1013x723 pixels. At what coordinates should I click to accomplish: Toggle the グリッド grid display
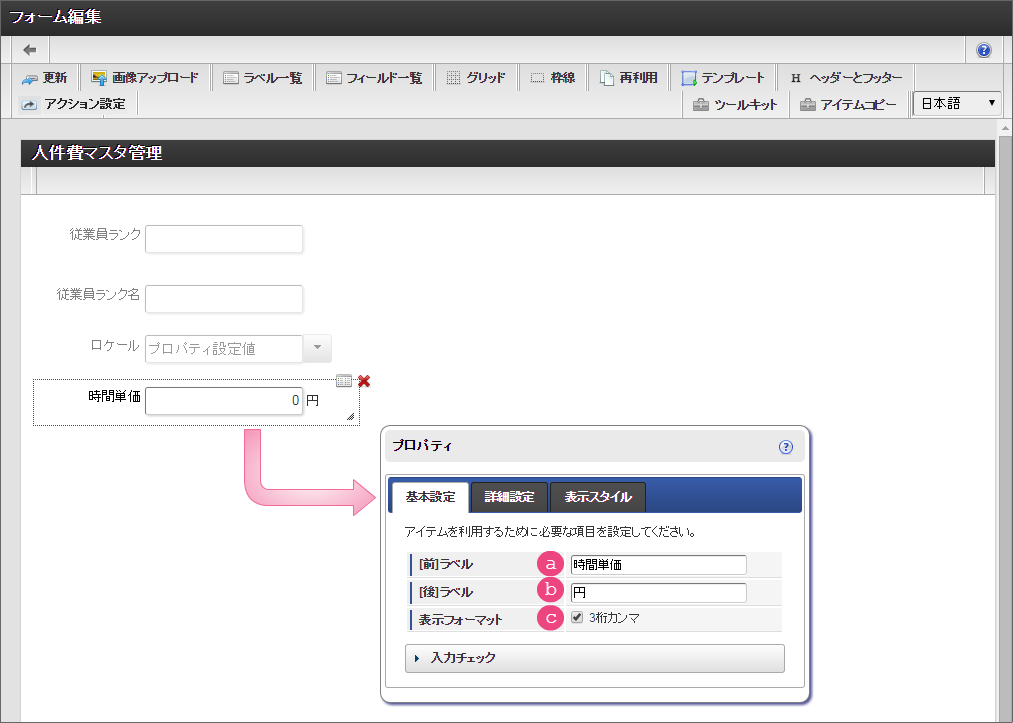pyautogui.click(x=476, y=78)
